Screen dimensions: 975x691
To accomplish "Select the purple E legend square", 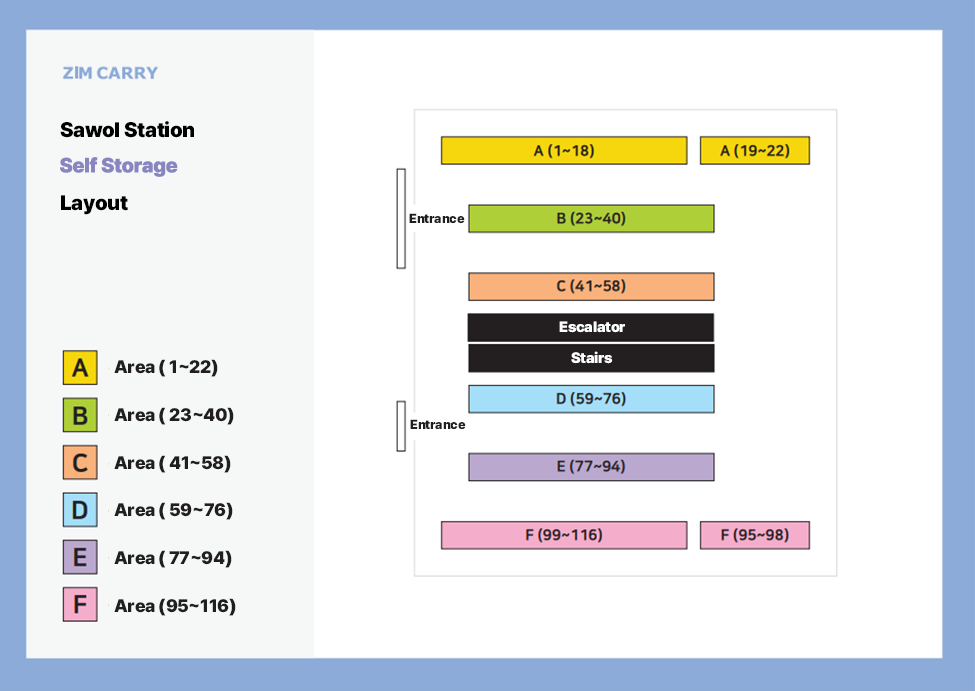I will [80, 557].
